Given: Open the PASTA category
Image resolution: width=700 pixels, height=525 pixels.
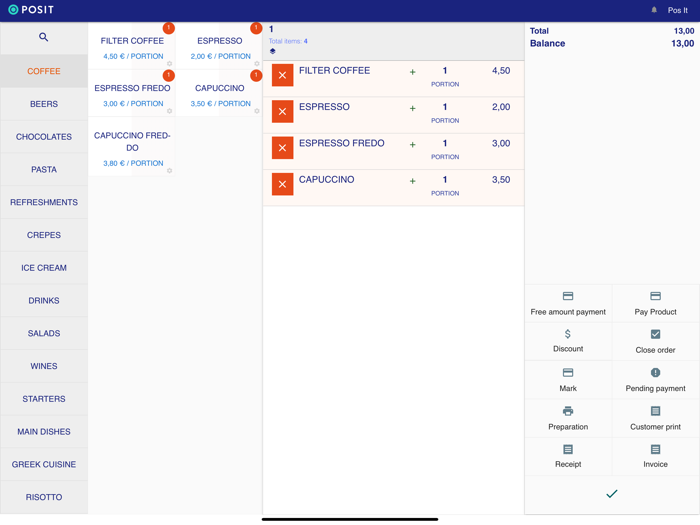Looking at the screenshot, I should coord(44,170).
